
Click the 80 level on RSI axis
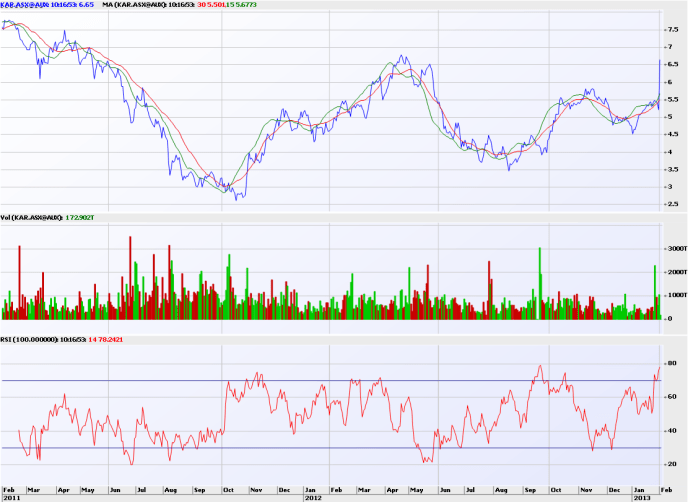(x=672, y=363)
